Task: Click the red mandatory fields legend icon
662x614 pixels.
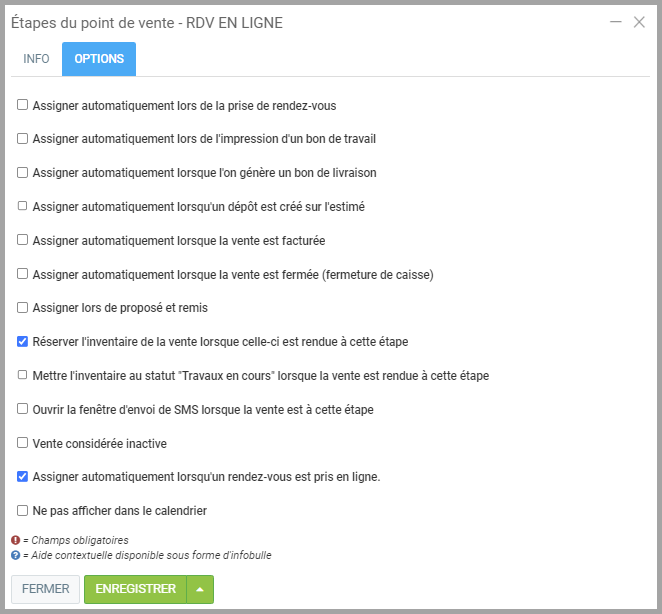Action: [15, 540]
